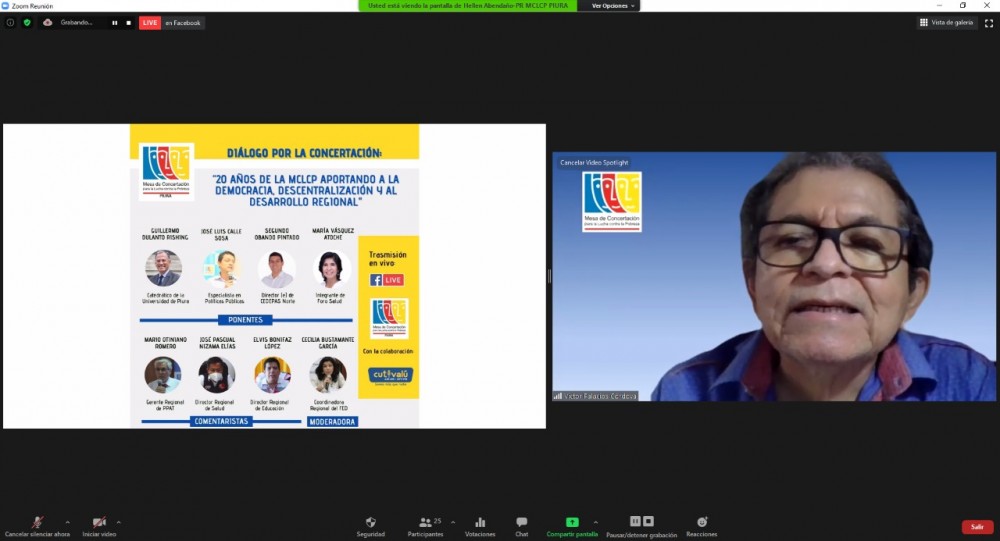Stop recording using the top-left stop button
1000x541 pixels.
coord(127,22)
